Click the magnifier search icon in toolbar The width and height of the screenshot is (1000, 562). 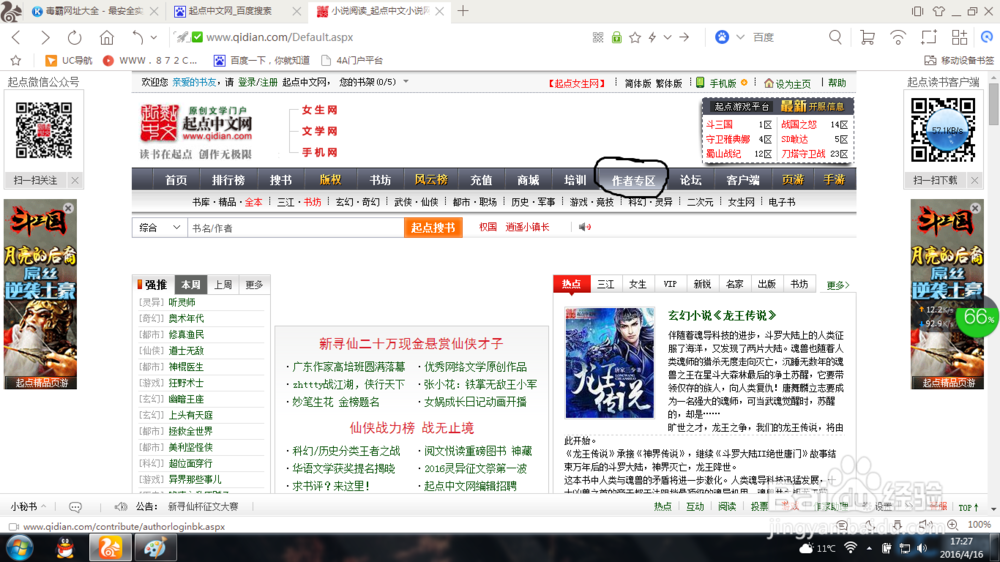coord(835,37)
